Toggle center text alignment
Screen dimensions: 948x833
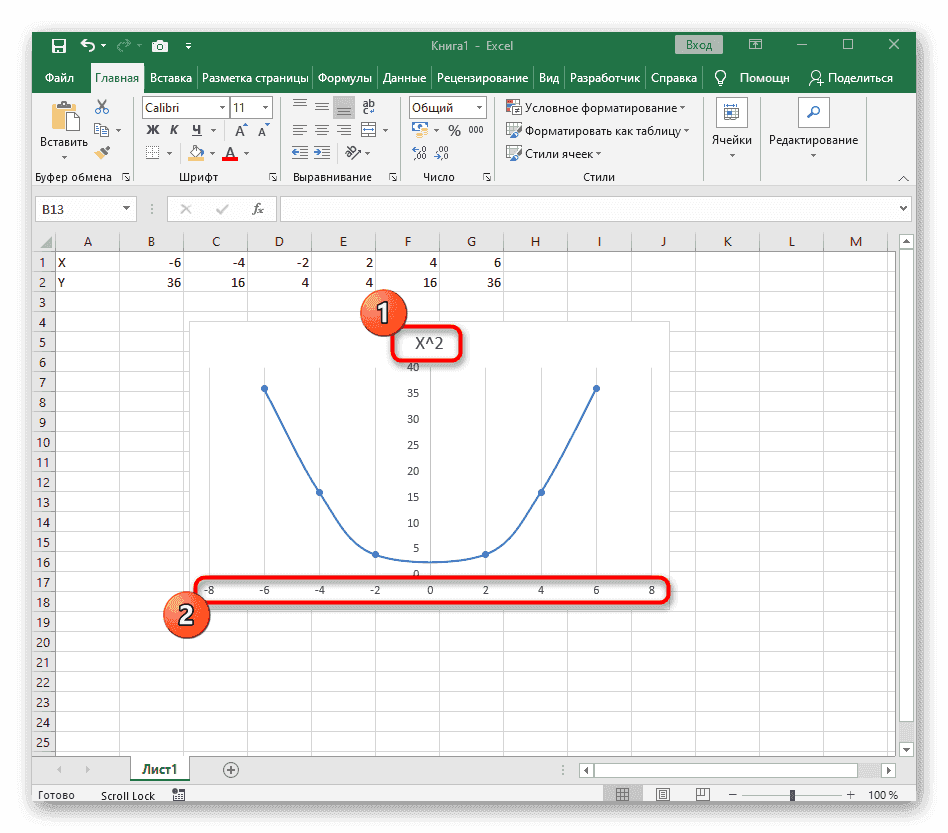point(321,130)
